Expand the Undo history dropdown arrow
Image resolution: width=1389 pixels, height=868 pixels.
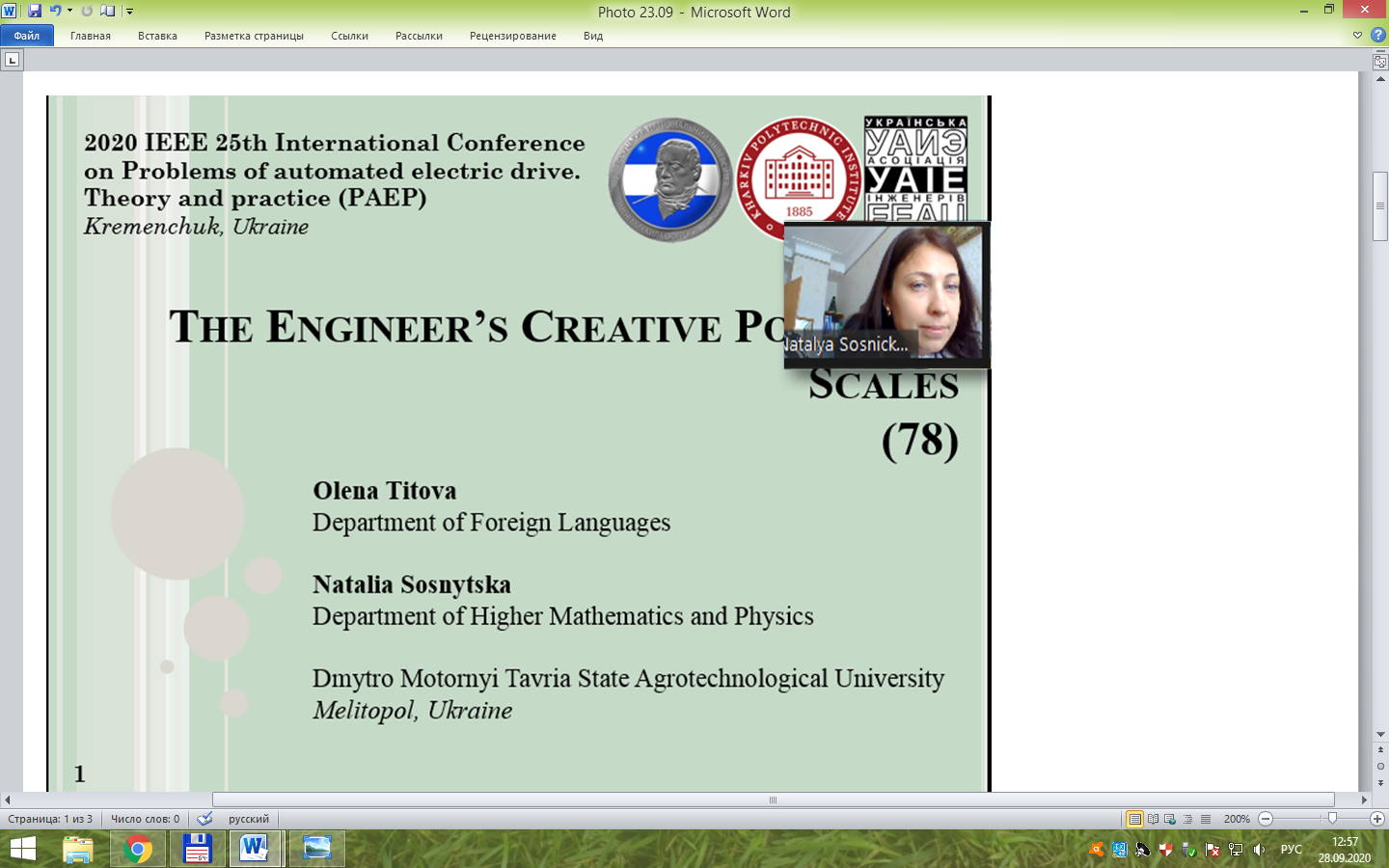[x=69, y=12]
